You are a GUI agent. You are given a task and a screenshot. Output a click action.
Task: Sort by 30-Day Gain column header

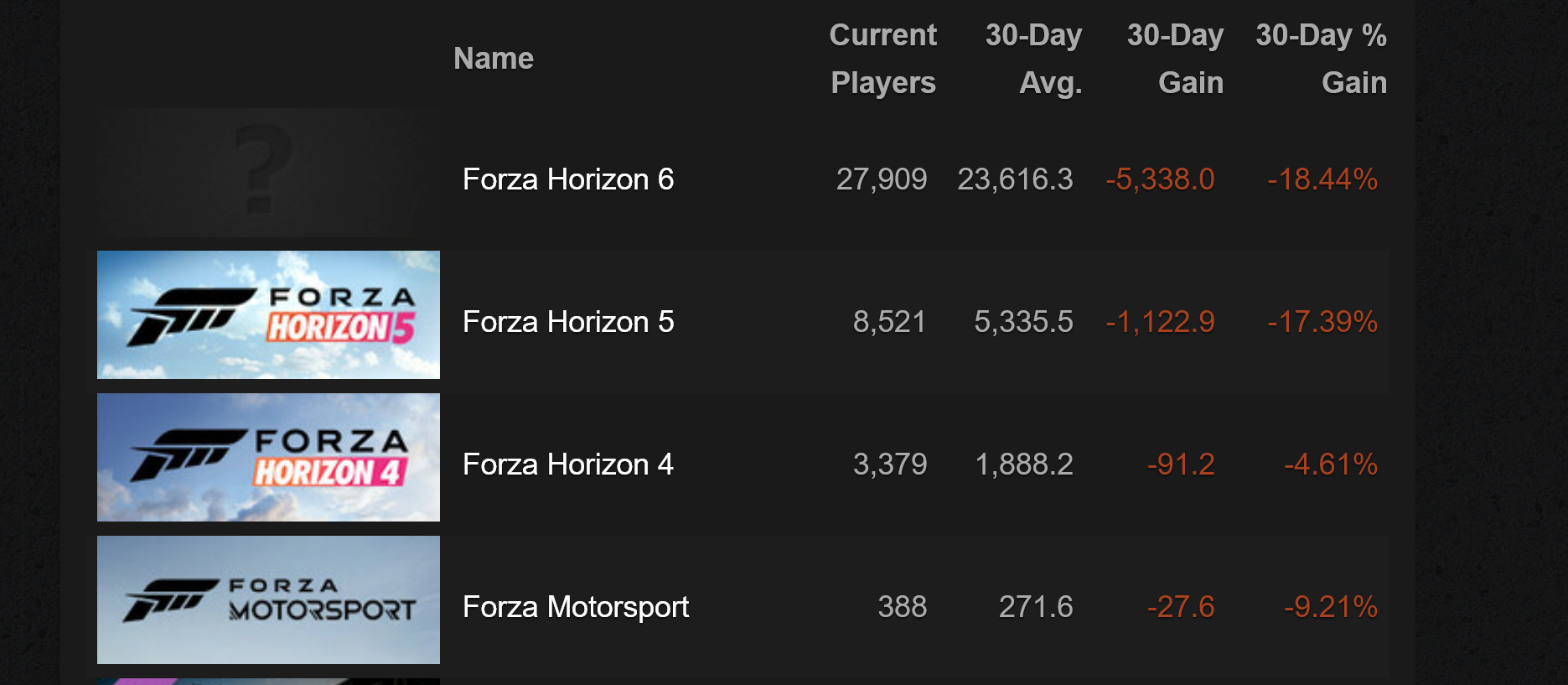(x=1175, y=59)
